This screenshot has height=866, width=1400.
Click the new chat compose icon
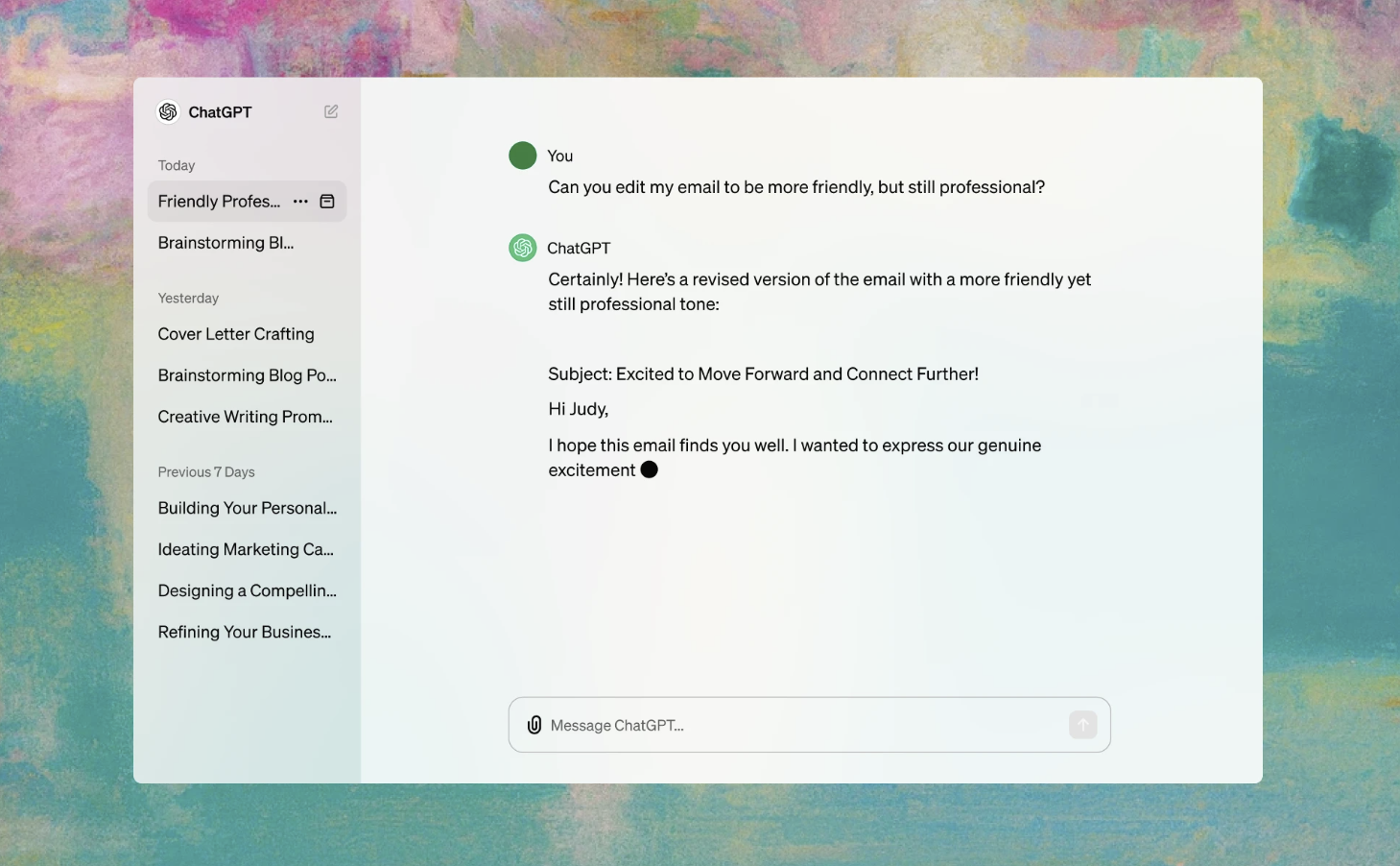(331, 111)
